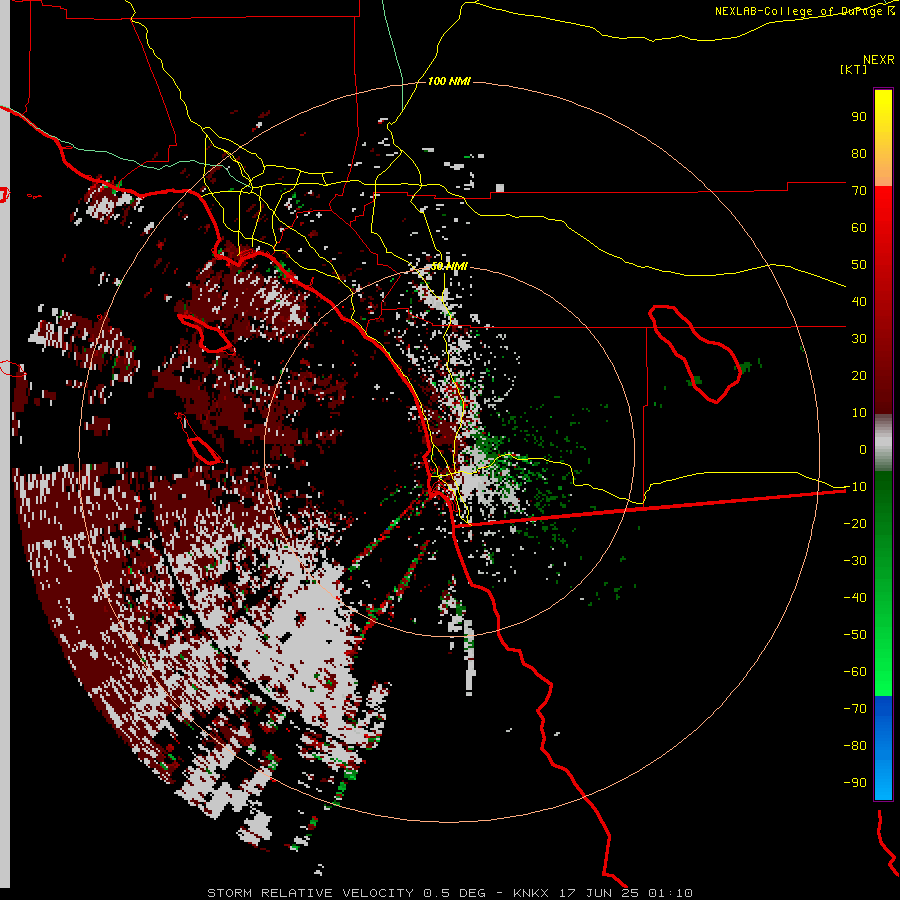This screenshot has width=900, height=900.
Task: Click the -20 value on the velocity scale
Action: pyautogui.click(x=855, y=524)
